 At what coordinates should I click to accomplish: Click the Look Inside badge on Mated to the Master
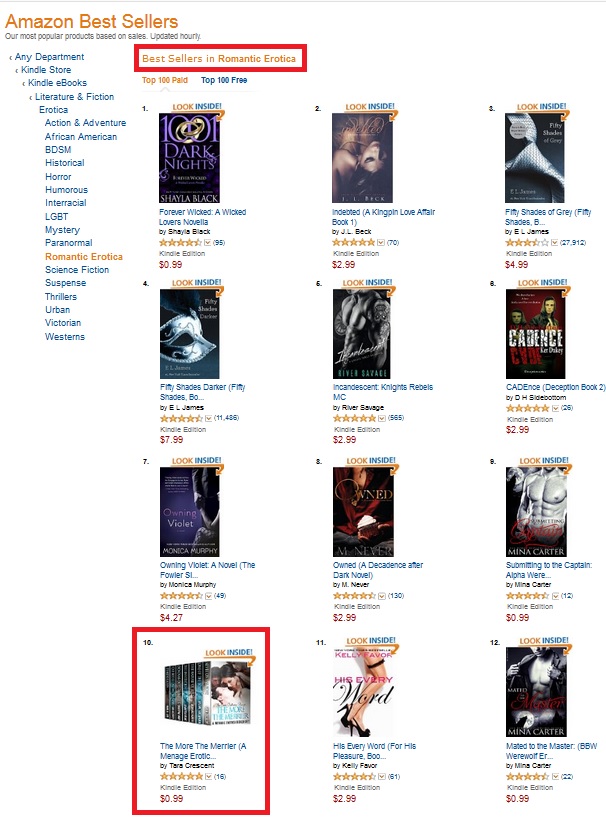(x=544, y=641)
